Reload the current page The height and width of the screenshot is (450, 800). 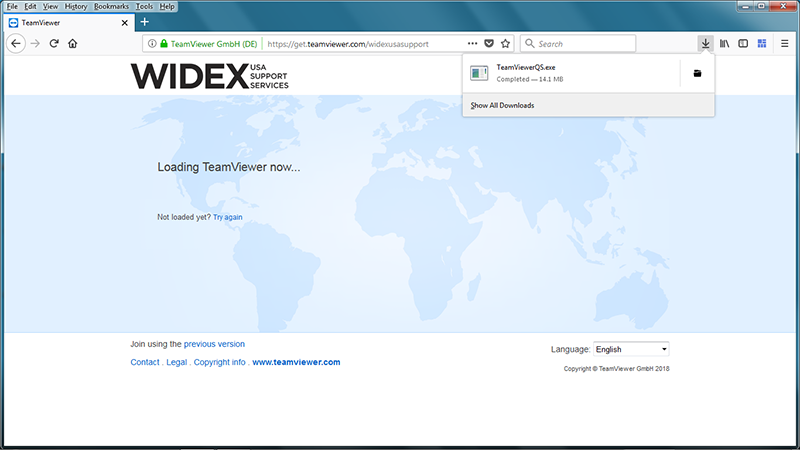pos(53,44)
